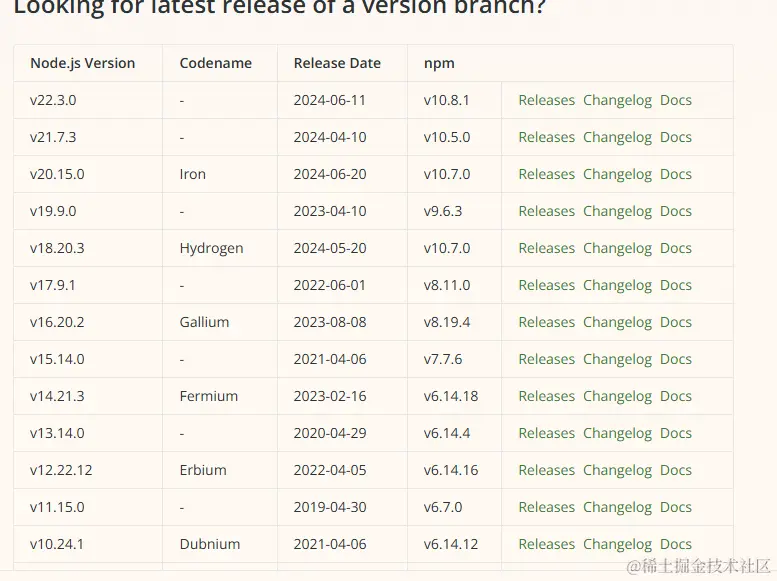The image size is (777, 581).
Task: Open Docs link for v13.14.0
Action: (676, 433)
